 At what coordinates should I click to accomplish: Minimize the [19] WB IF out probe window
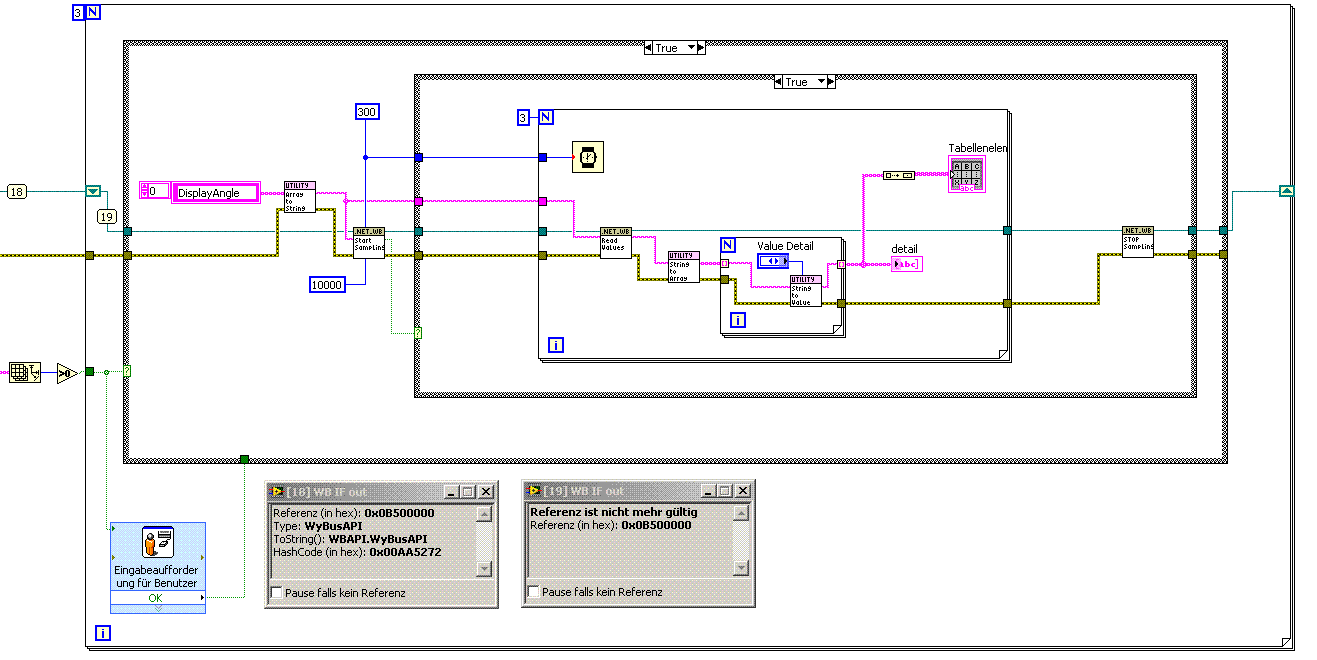click(708, 491)
